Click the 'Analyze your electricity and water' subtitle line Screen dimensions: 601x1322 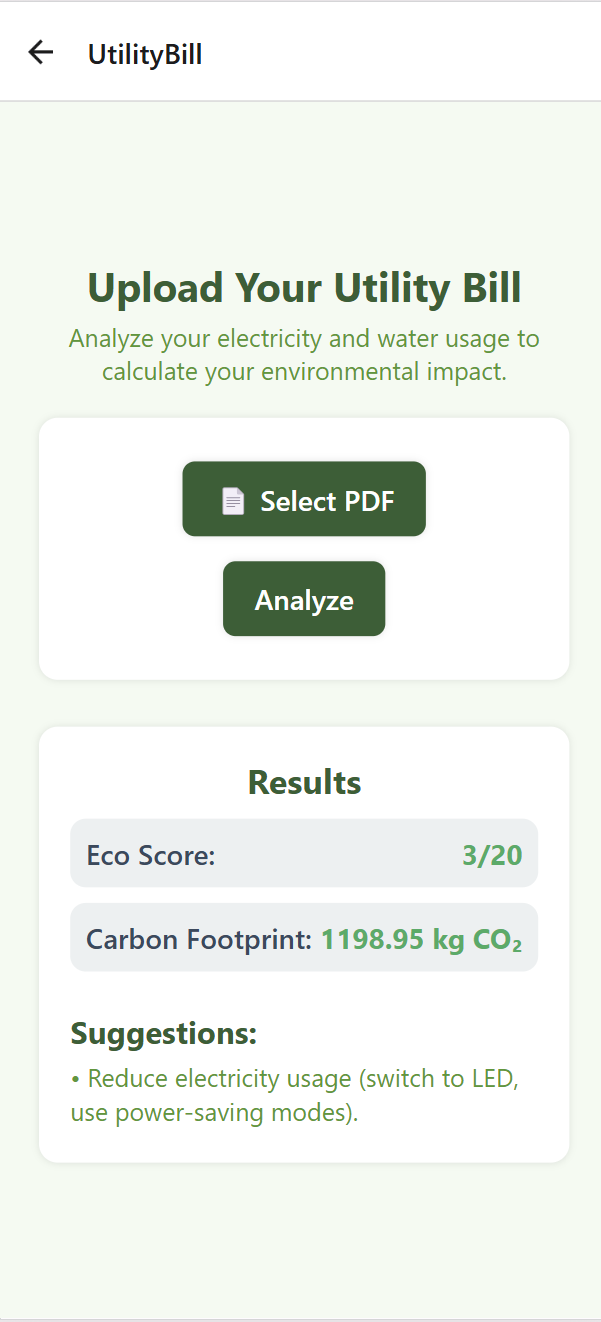coord(304,339)
